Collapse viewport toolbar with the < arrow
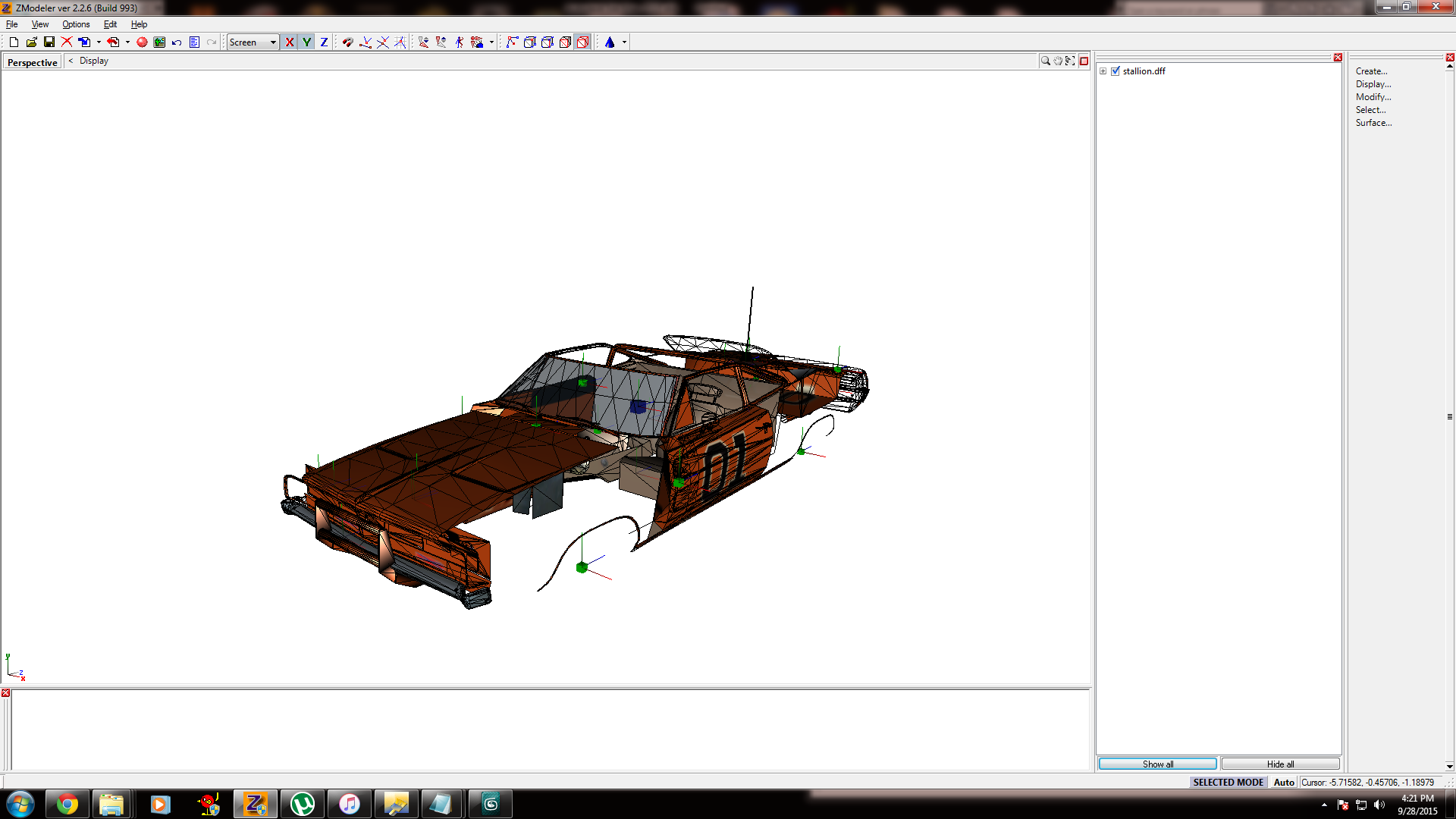The width and height of the screenshot is (1456, 819). (71, 61)
